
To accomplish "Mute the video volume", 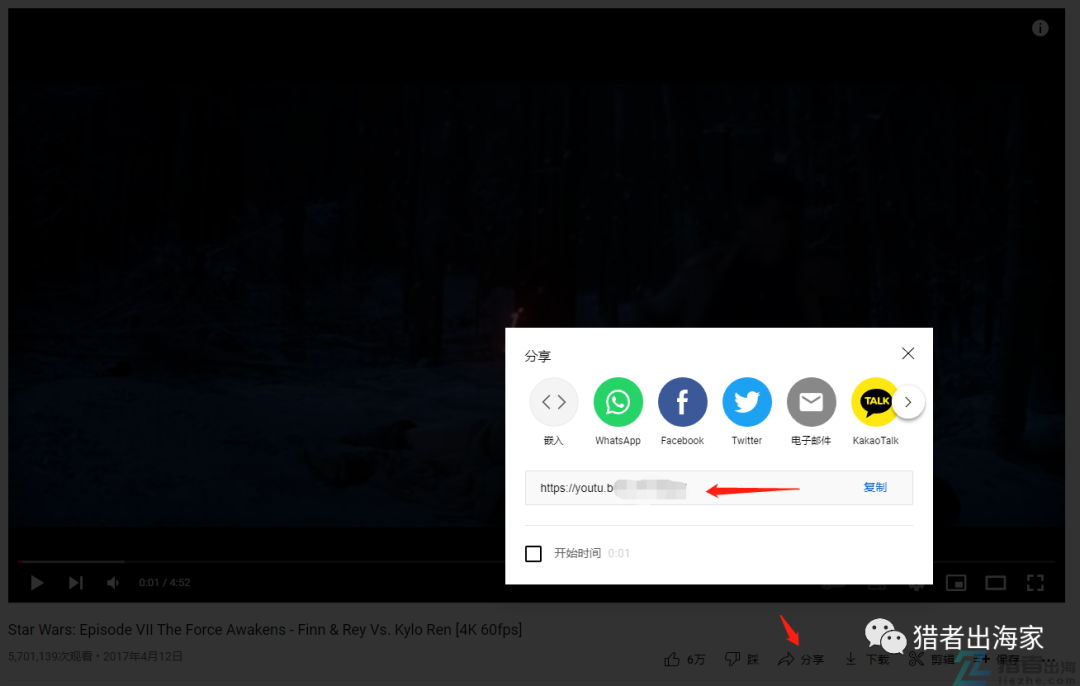I will coord(114,582).
